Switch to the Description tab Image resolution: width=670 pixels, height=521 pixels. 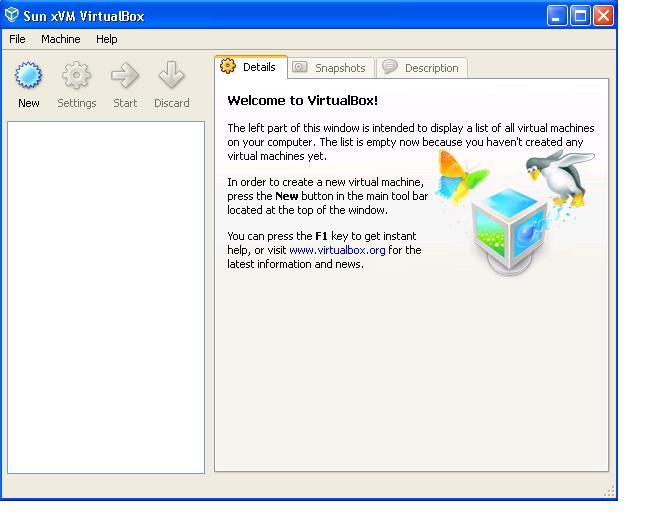[422, 68]
